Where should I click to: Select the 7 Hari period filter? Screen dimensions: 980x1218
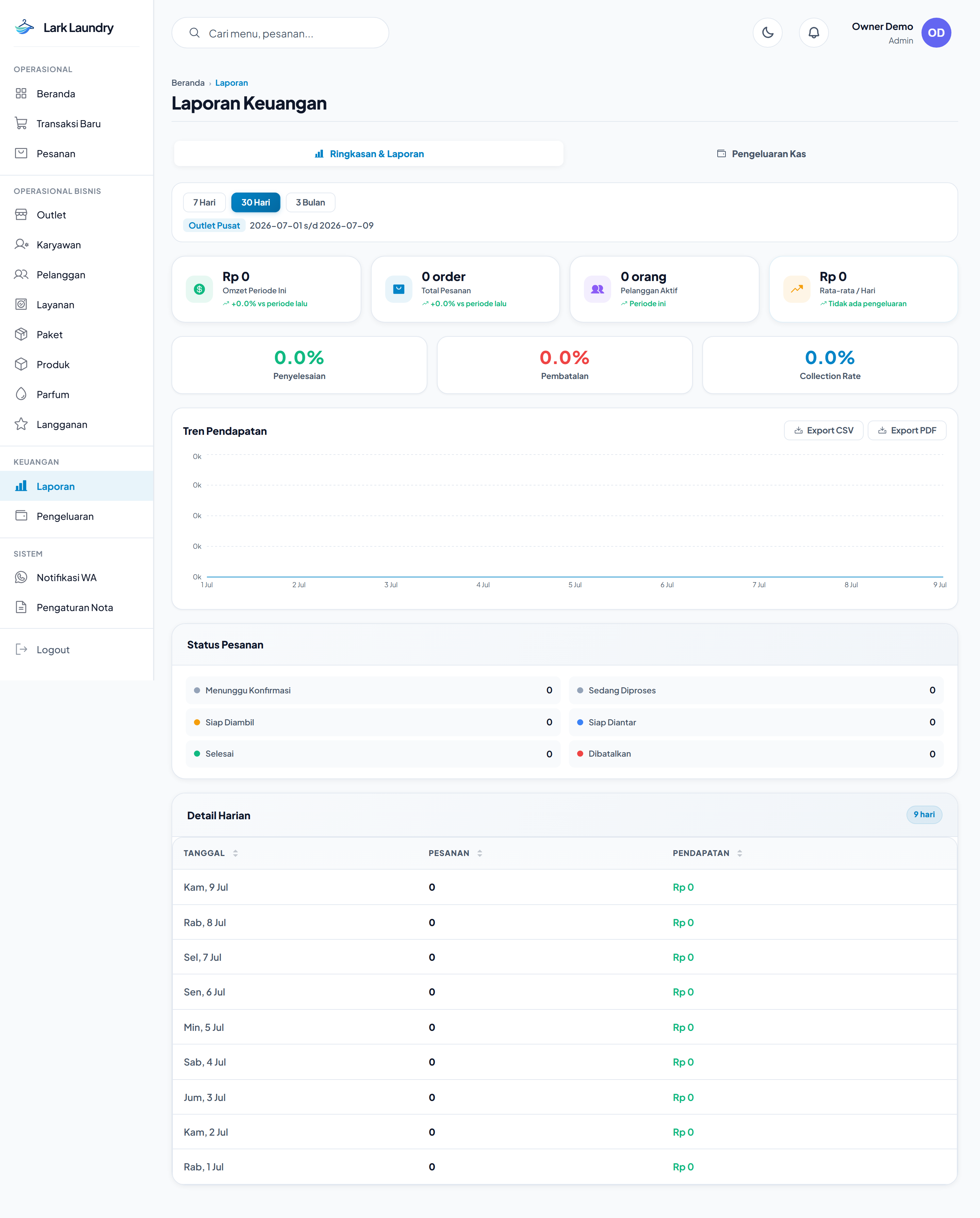204,202
